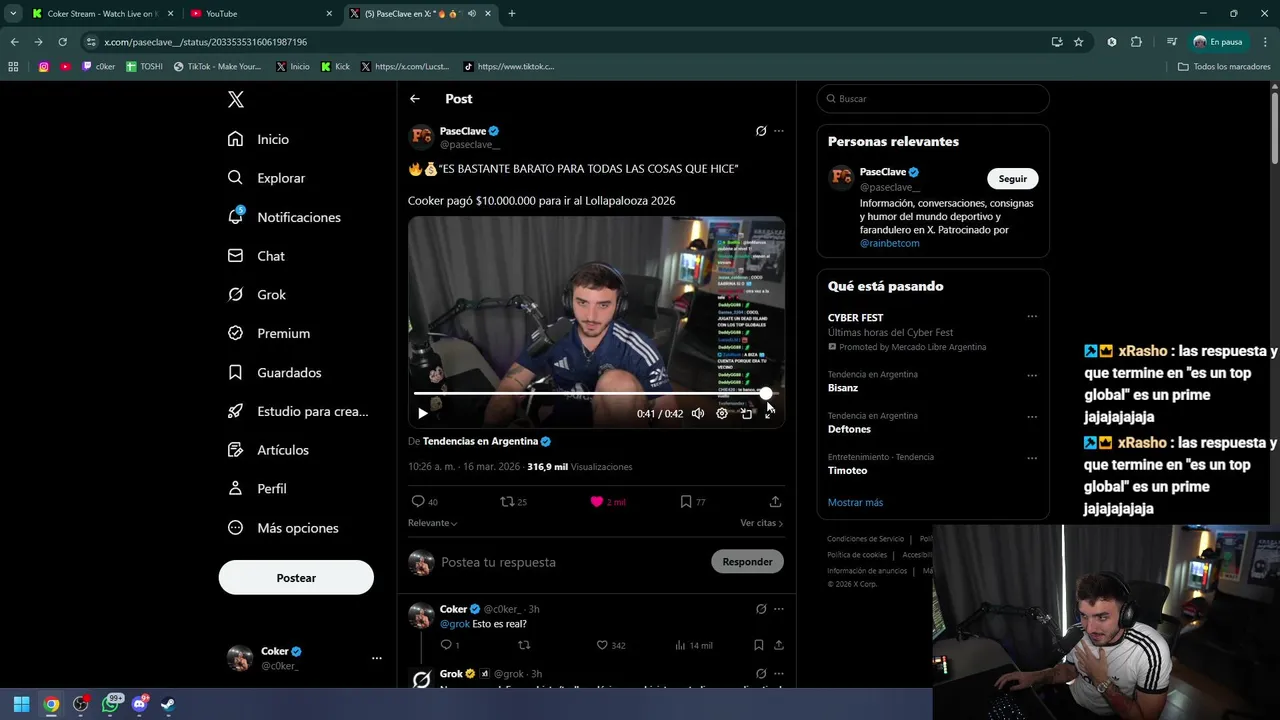Open Discord from taskbar

[x=139, y=704]
